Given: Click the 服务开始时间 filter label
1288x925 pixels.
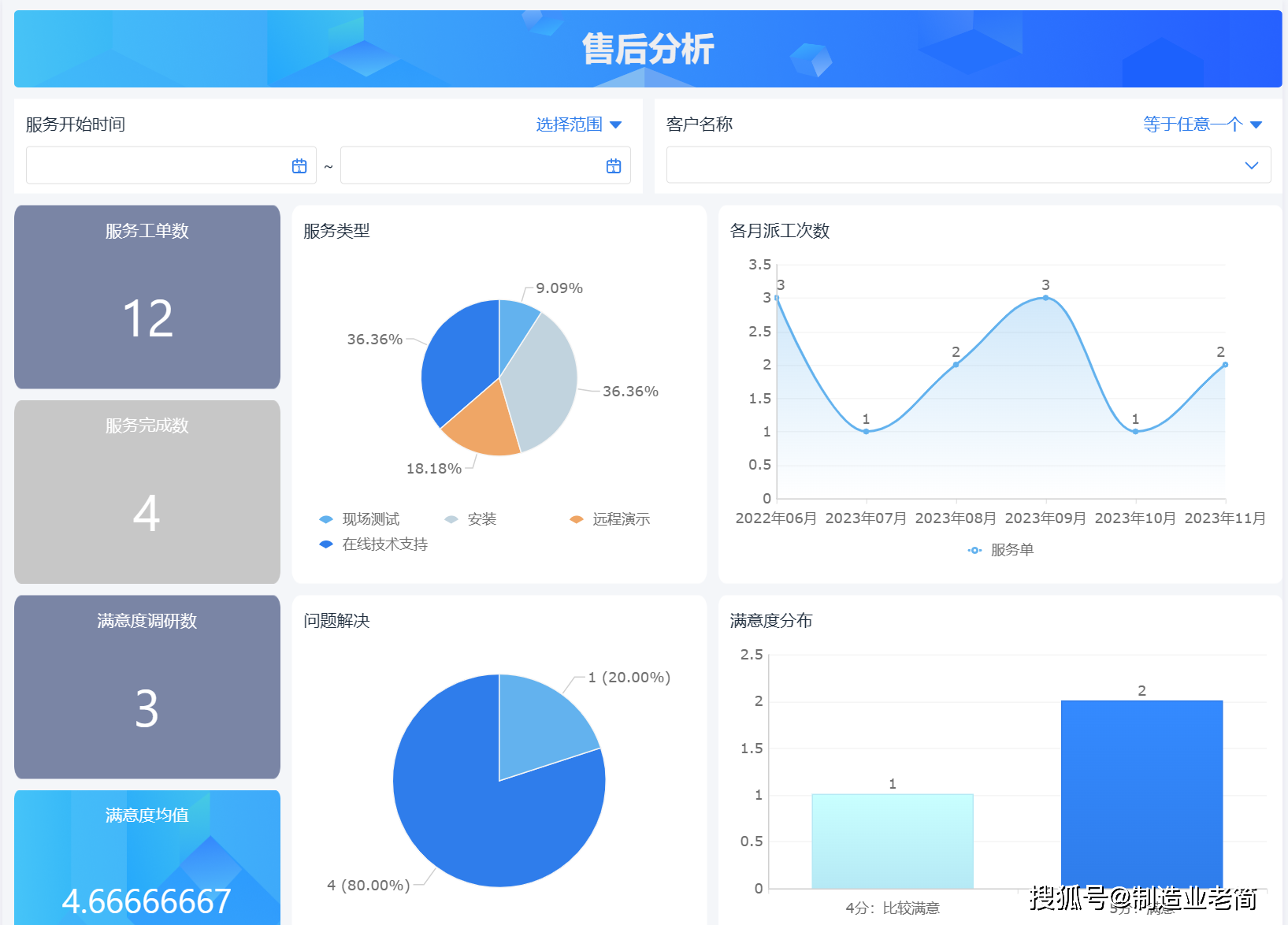Looking at the screenshot, I should (76, 124).
